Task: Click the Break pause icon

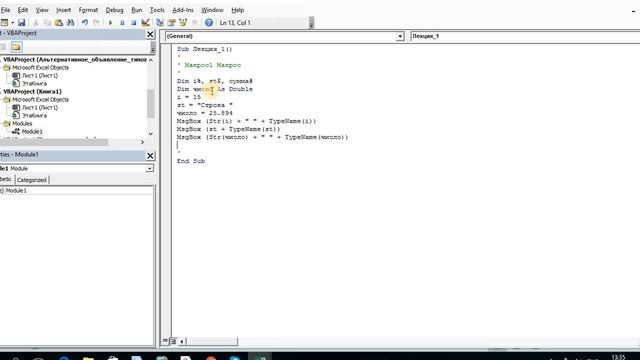Action: [122, 23]
